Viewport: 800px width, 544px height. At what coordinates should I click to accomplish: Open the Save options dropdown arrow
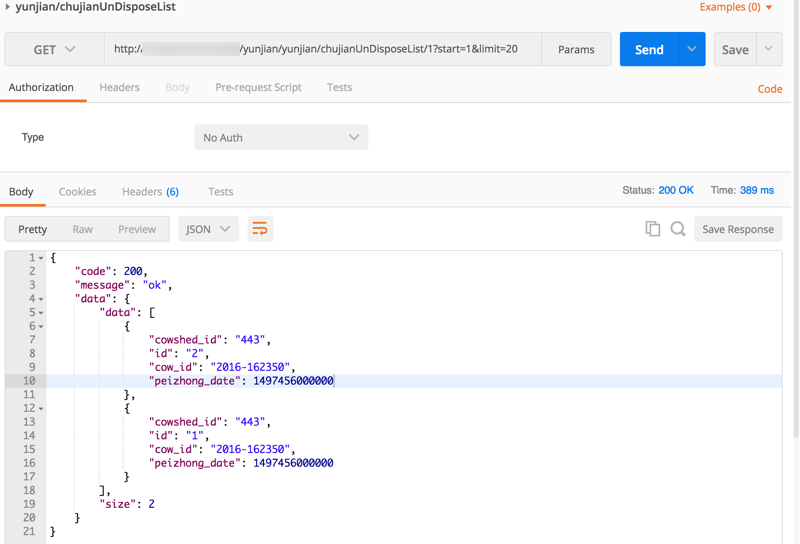[769, 49]
